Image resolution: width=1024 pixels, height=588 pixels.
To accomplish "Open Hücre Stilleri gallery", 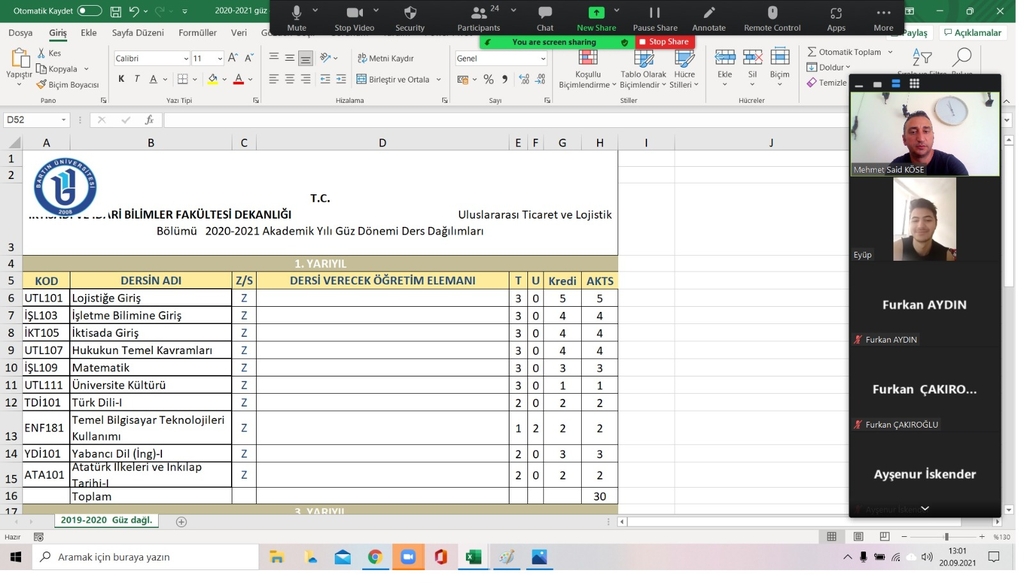I will [x=684, y=69].
